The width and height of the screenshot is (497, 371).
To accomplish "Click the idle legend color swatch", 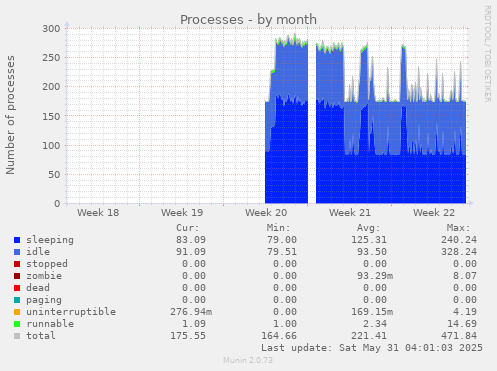I will point(17,252).
